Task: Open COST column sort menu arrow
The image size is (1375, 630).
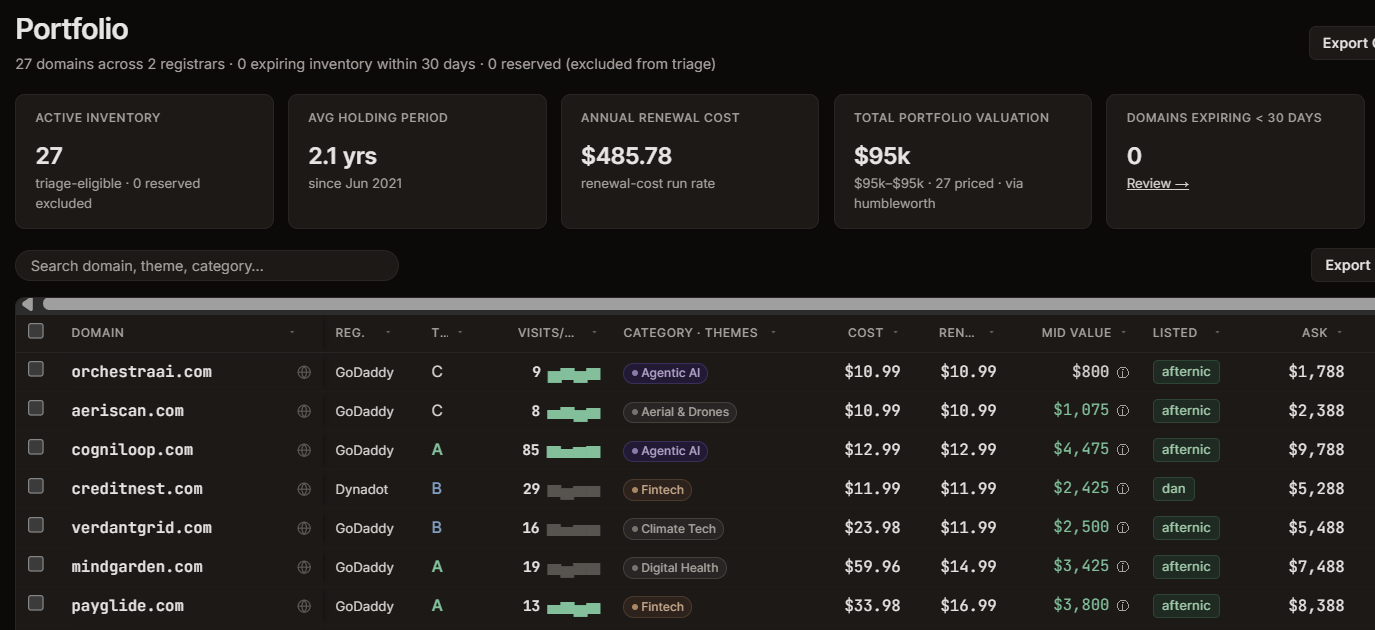Action: pos(896,333)
